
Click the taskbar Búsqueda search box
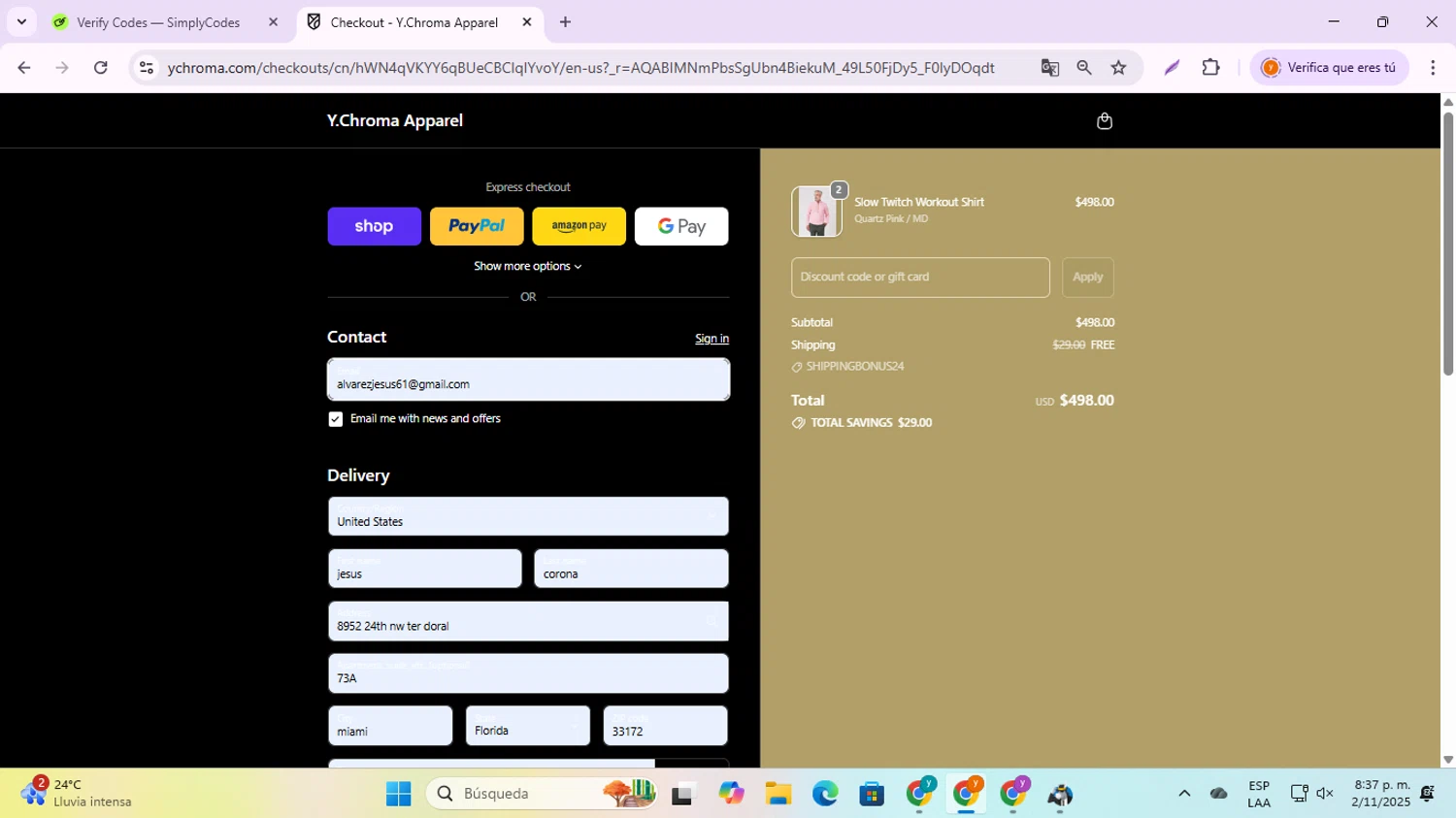[x=542, y=794]
